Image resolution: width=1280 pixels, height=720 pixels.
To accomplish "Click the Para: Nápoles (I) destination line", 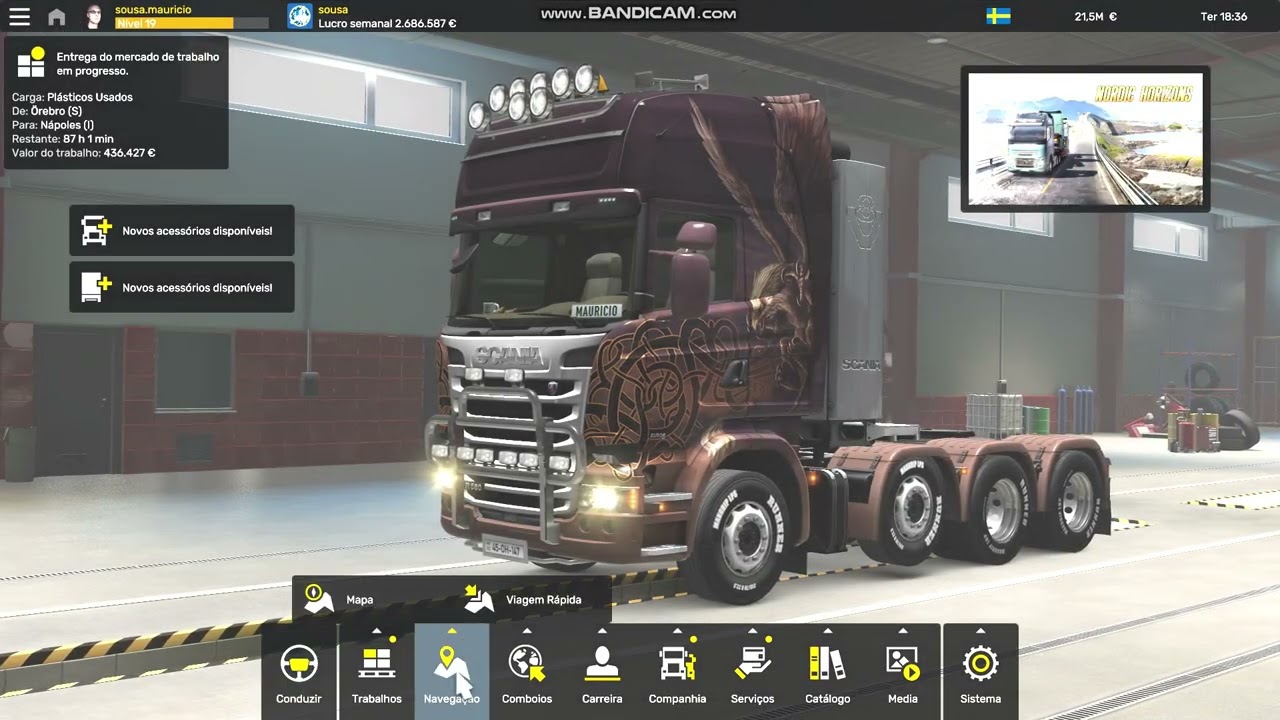I will 53,125.
